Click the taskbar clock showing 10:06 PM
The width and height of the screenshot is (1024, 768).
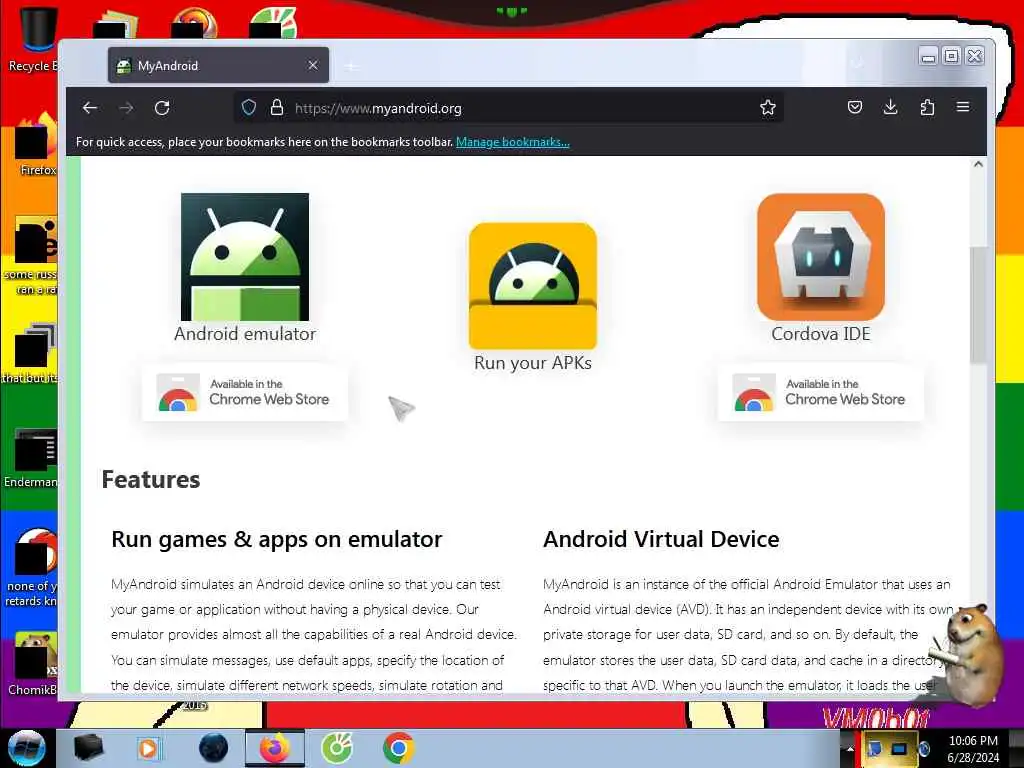[x=973, y=748]
